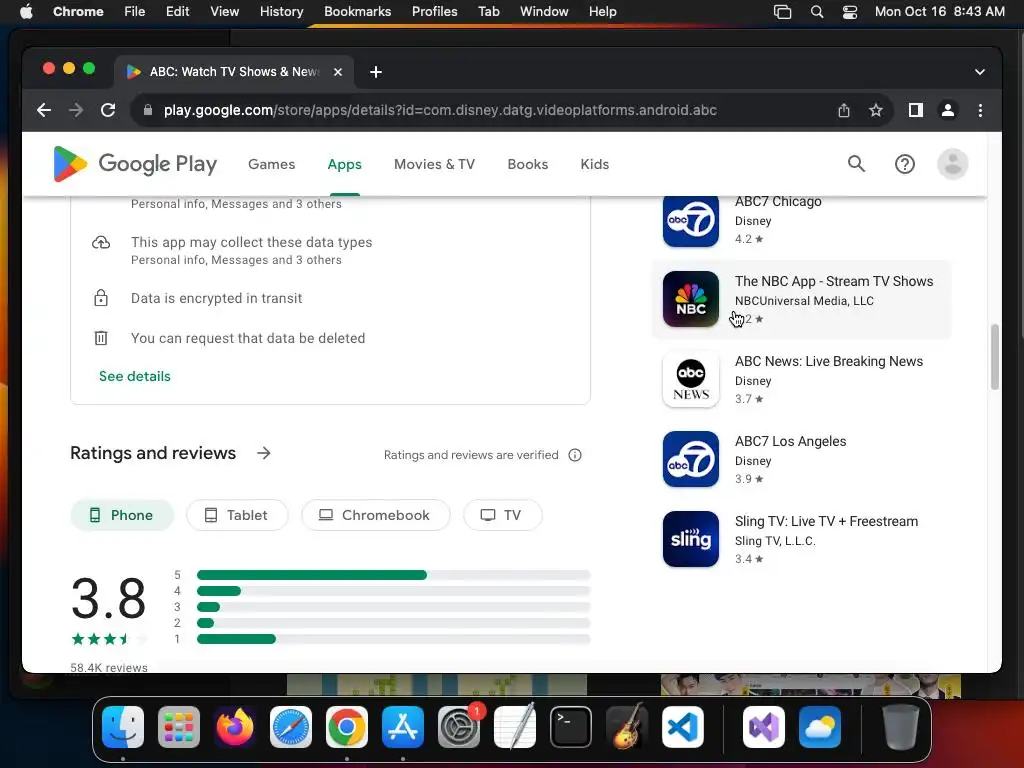Open the Movies & TV tab
Image resolution: width=1024 pixels, height=768 pixels.
click(434, 165)
